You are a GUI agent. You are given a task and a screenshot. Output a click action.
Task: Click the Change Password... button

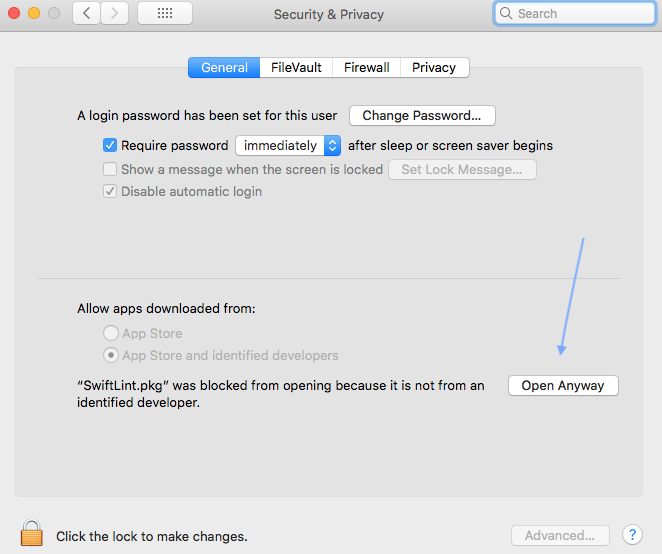pyautogui.click(x=422, y=115)
